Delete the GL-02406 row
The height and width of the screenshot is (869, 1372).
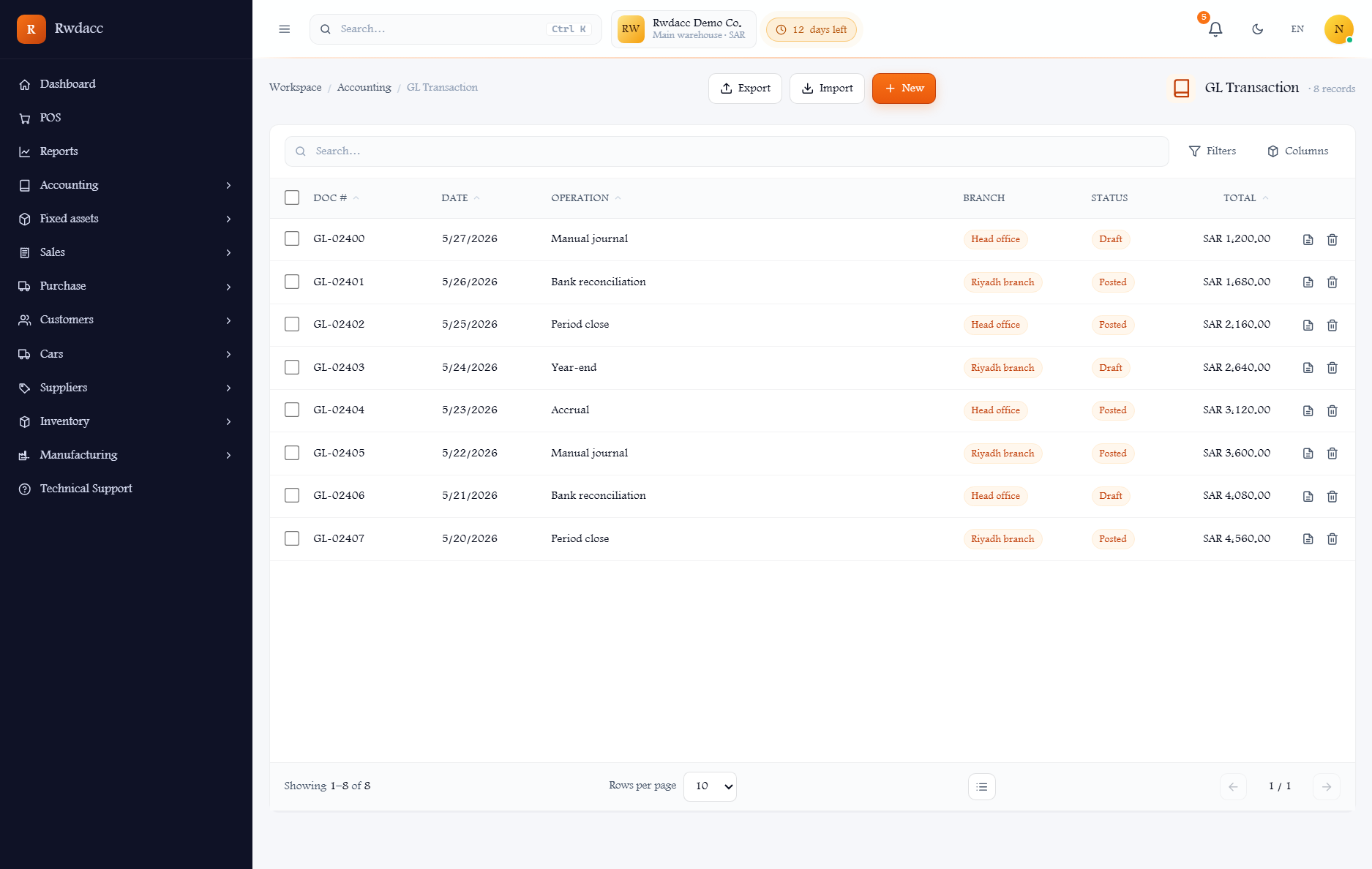[x=1332, y=497]
